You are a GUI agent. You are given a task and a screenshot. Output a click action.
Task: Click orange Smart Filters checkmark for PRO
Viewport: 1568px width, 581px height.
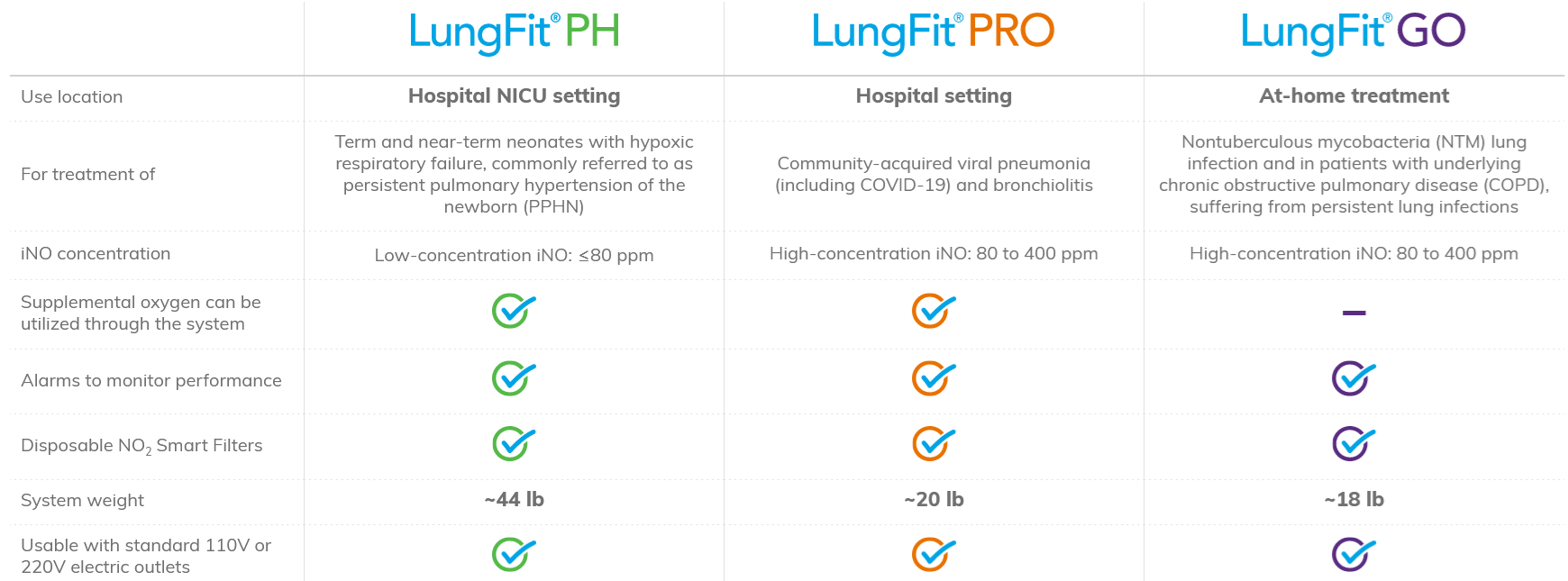(x=934, y=443)
